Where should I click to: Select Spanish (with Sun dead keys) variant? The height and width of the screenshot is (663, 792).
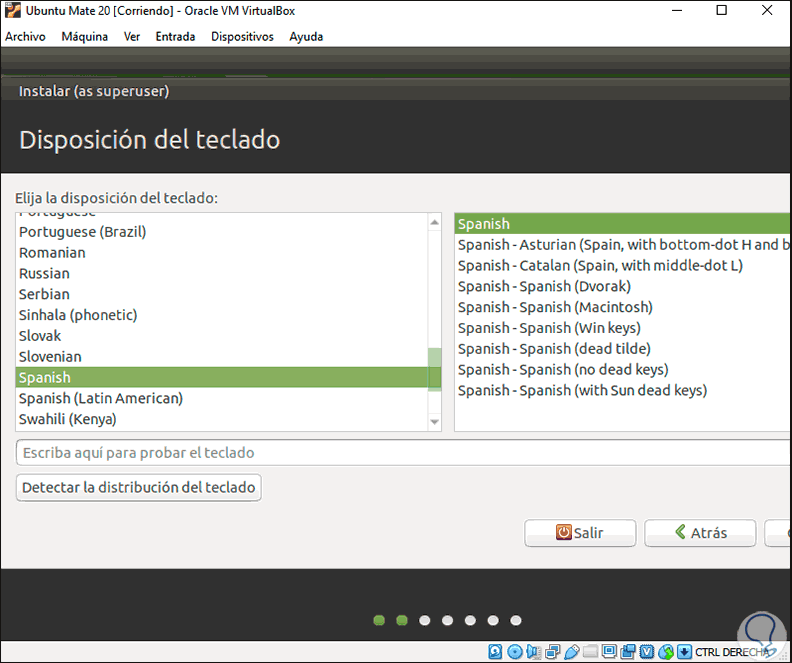pos(623,390)
